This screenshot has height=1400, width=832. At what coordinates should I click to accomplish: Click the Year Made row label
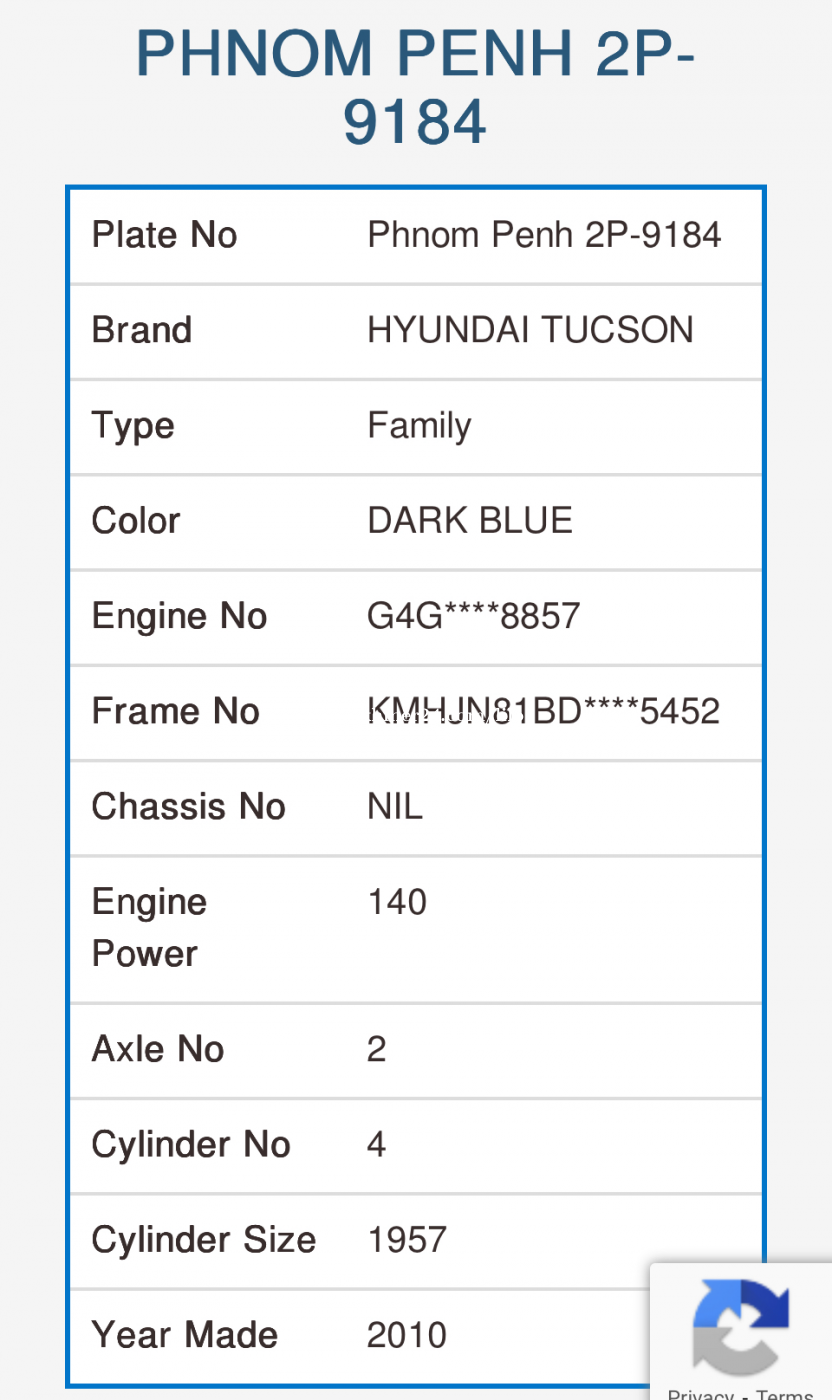tap(185, 1335)
